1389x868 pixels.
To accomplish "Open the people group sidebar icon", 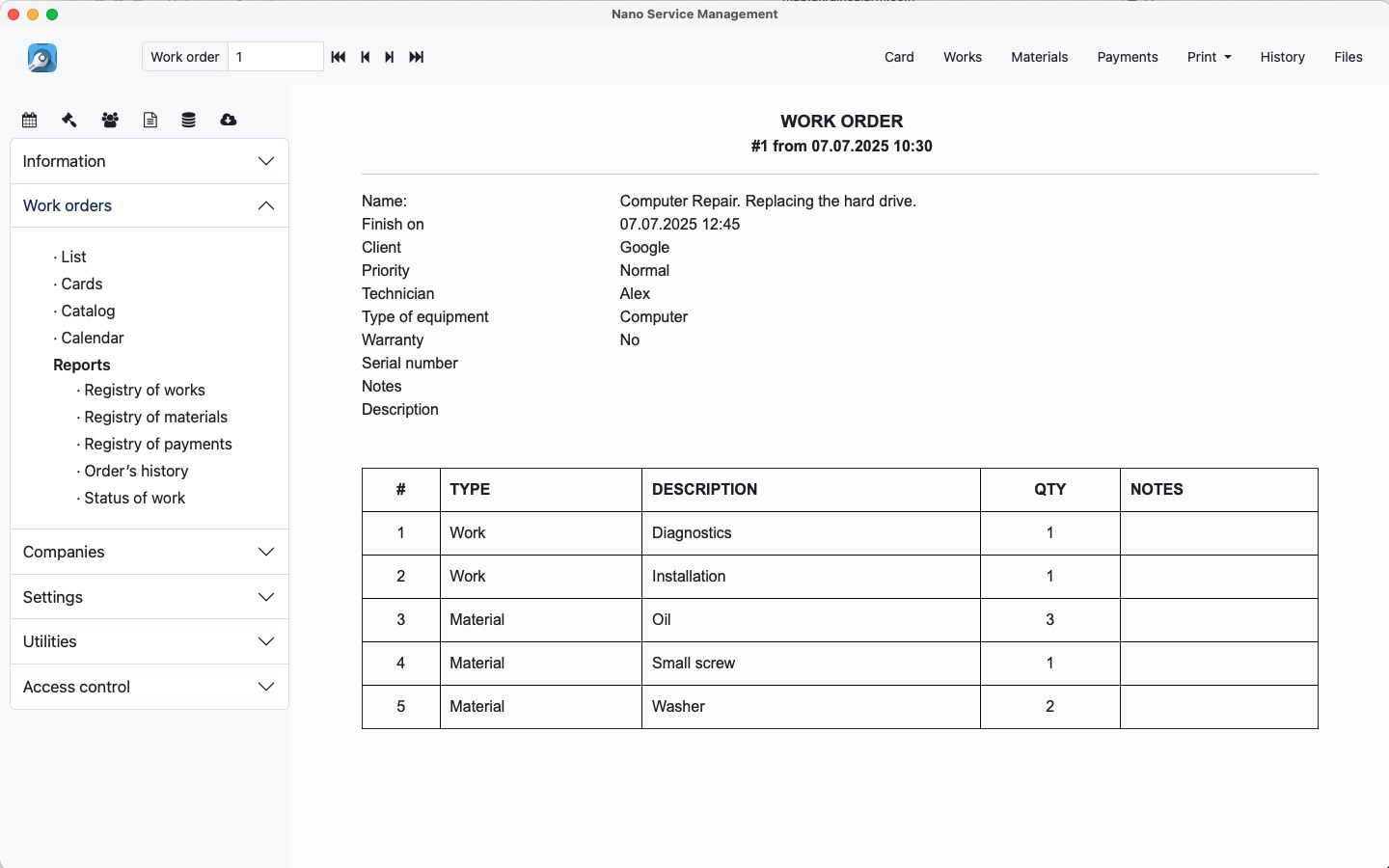I will 110,120.
